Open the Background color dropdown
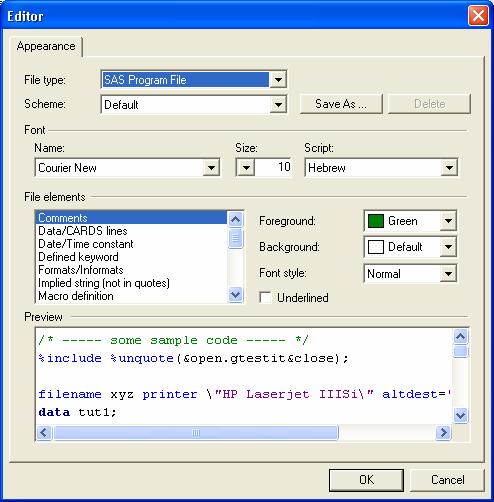Screen dimensions: 494x502 448,247
